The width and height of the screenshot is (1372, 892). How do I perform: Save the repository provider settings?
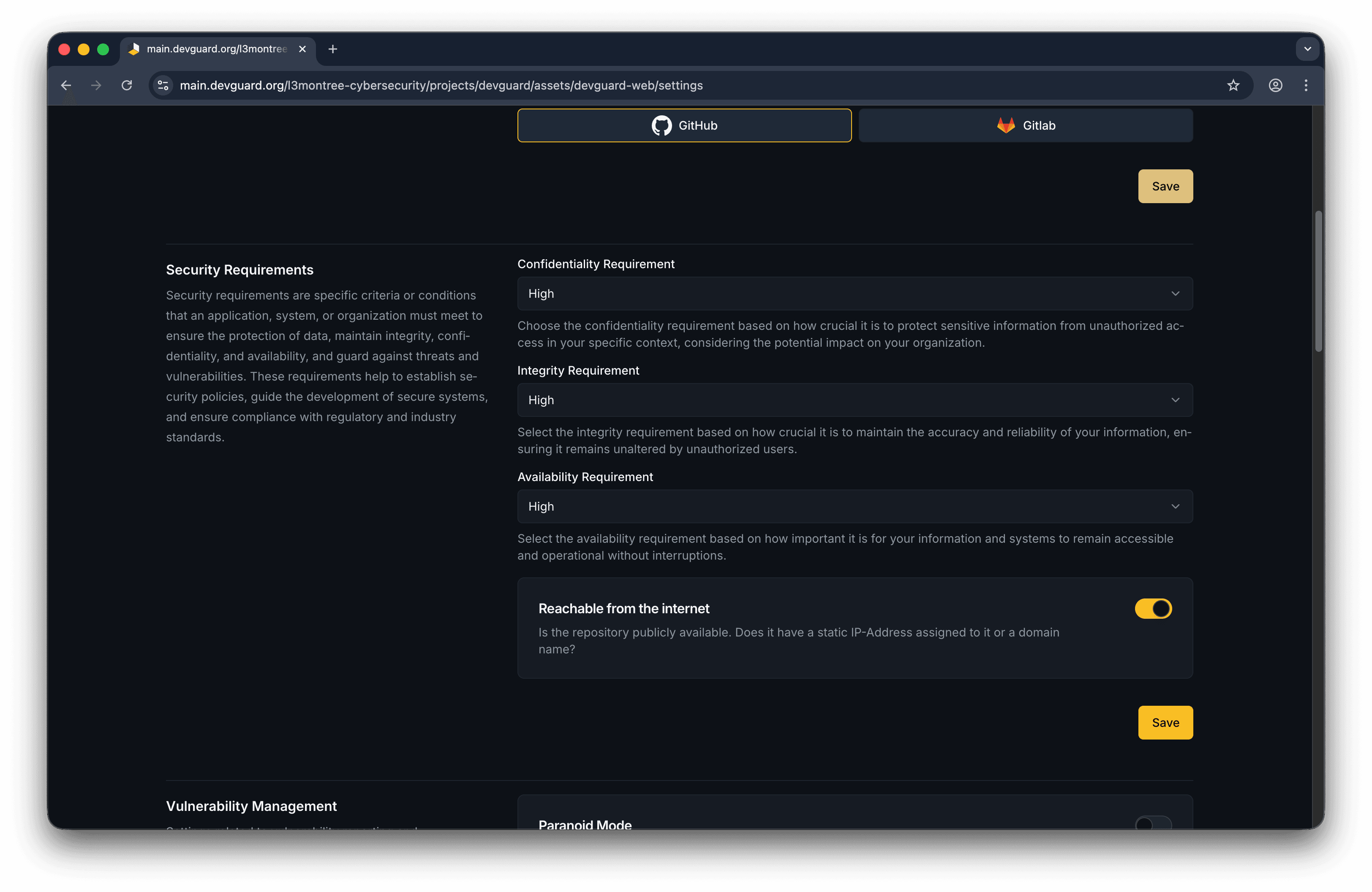1165,186
